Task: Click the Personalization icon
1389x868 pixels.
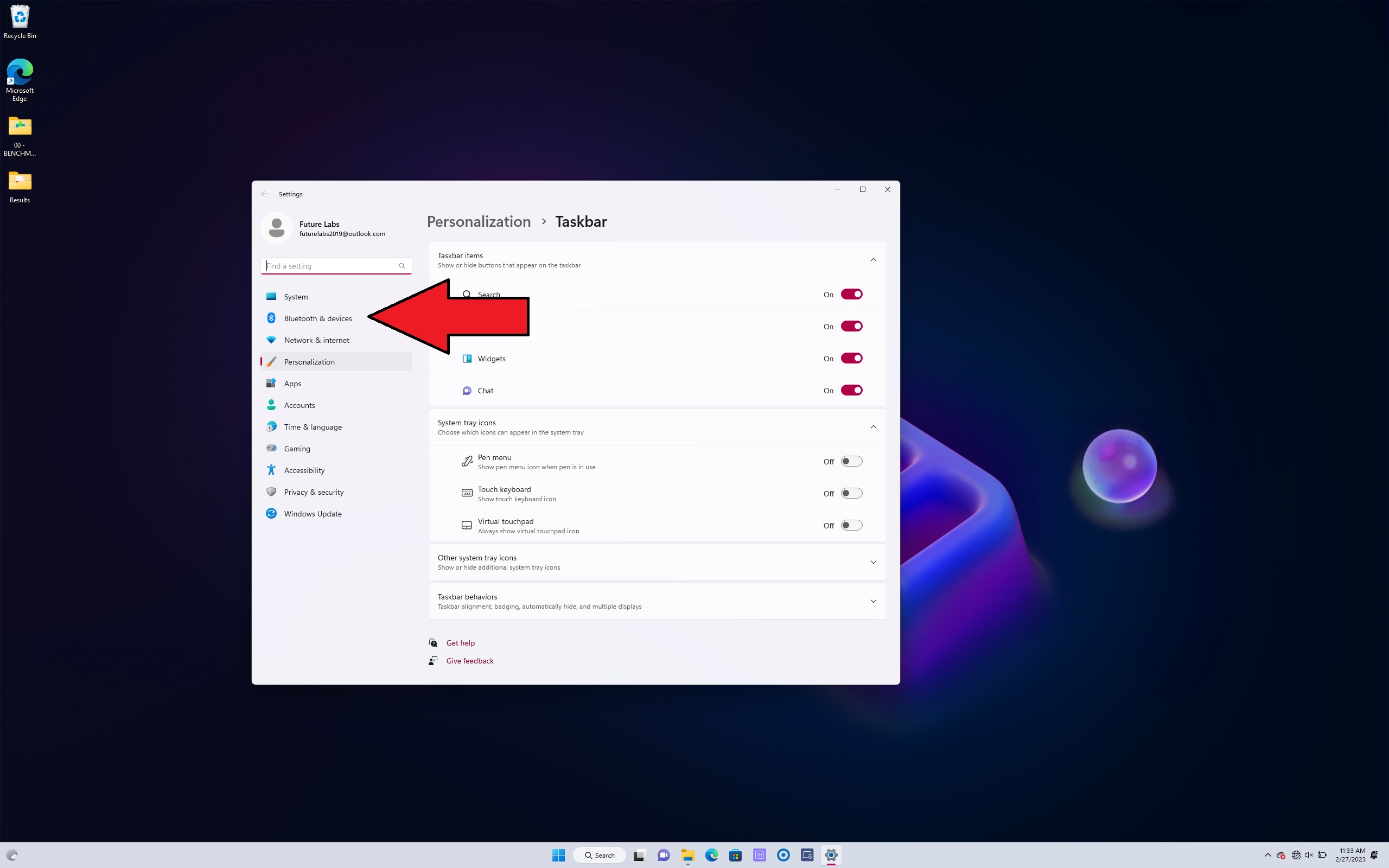Action: tap(271, 361)
